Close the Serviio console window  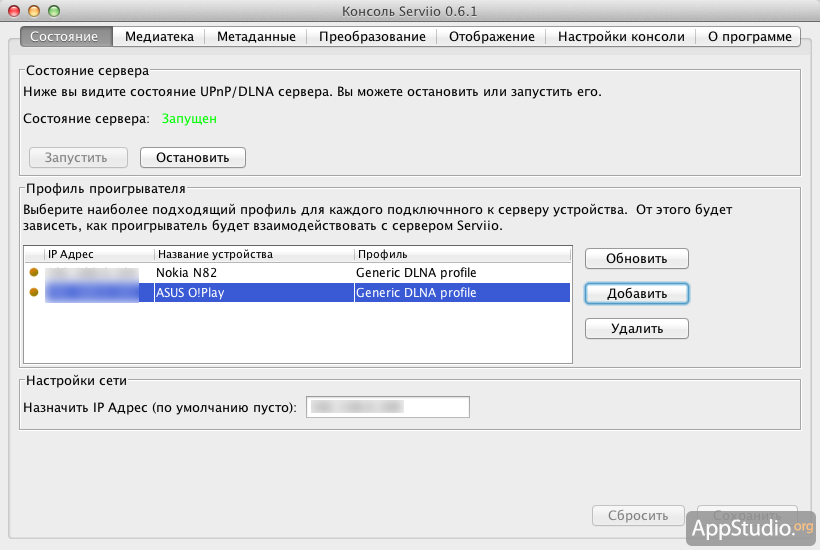(x=16, y=10)
